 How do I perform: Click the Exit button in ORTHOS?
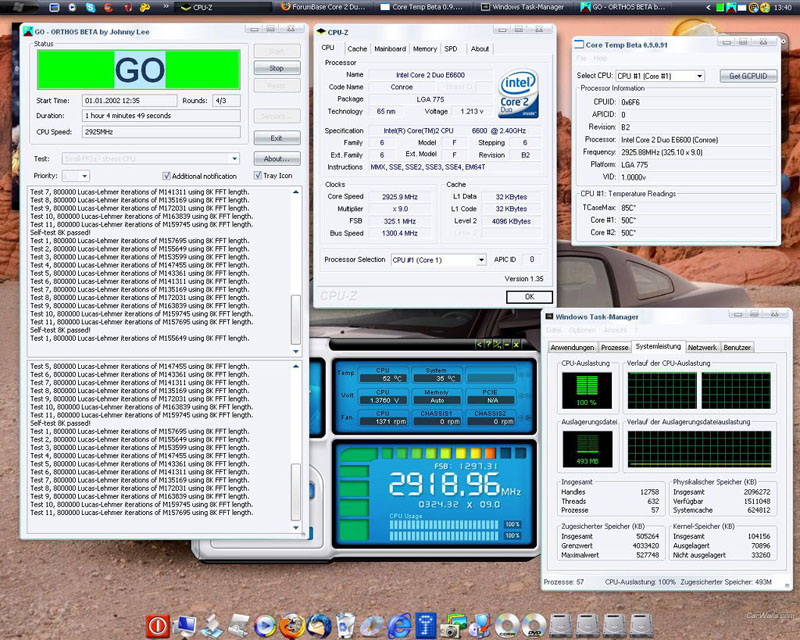(277, 138)
